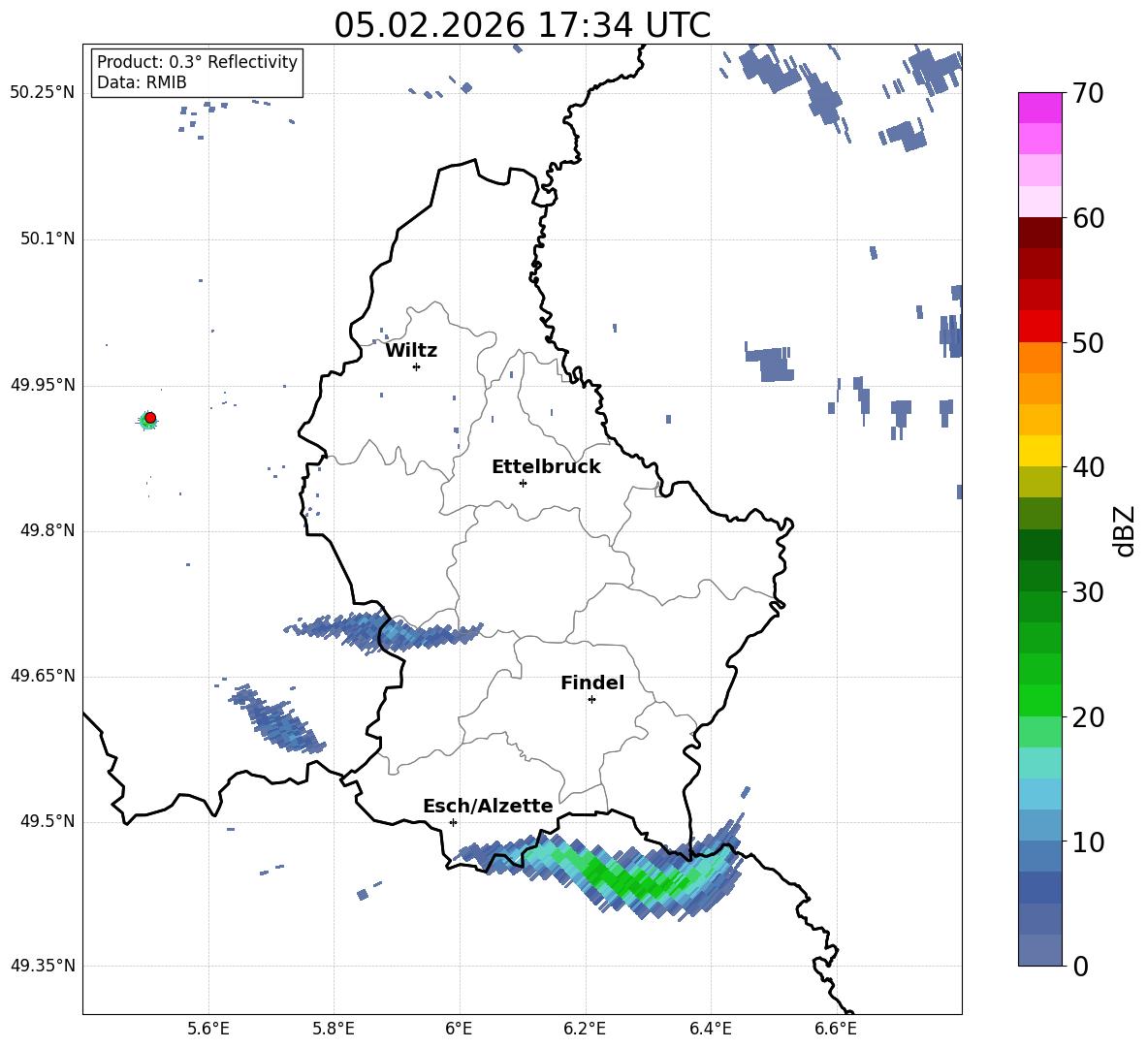
Task: Click the 6.6°E longitude label
Action: (x=836, y=1029)
